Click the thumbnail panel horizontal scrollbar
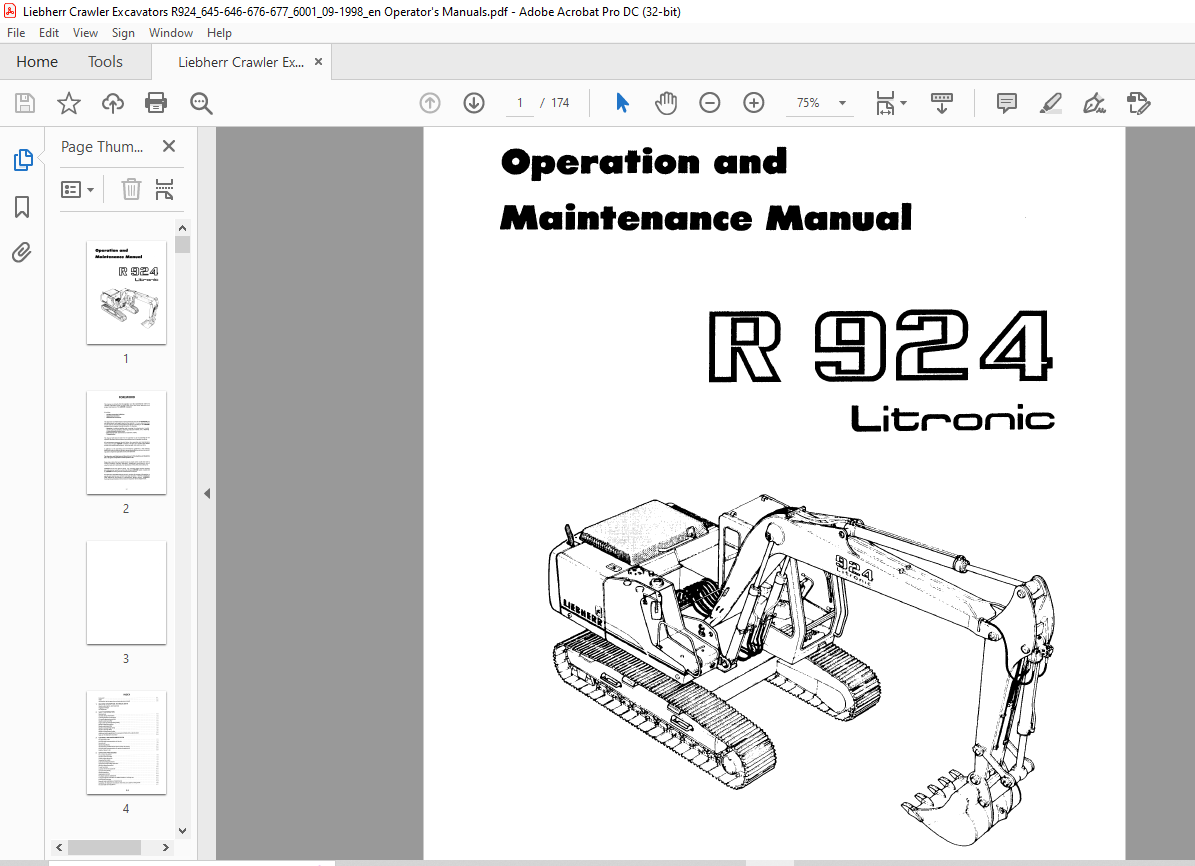 (104, 847)
